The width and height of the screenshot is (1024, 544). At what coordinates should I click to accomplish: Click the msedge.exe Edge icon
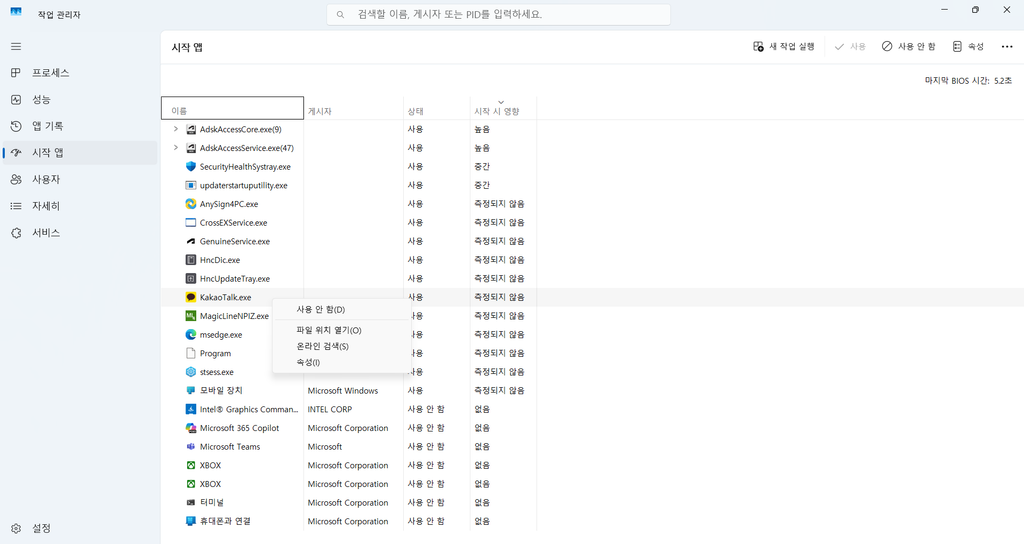pos(191,334)
